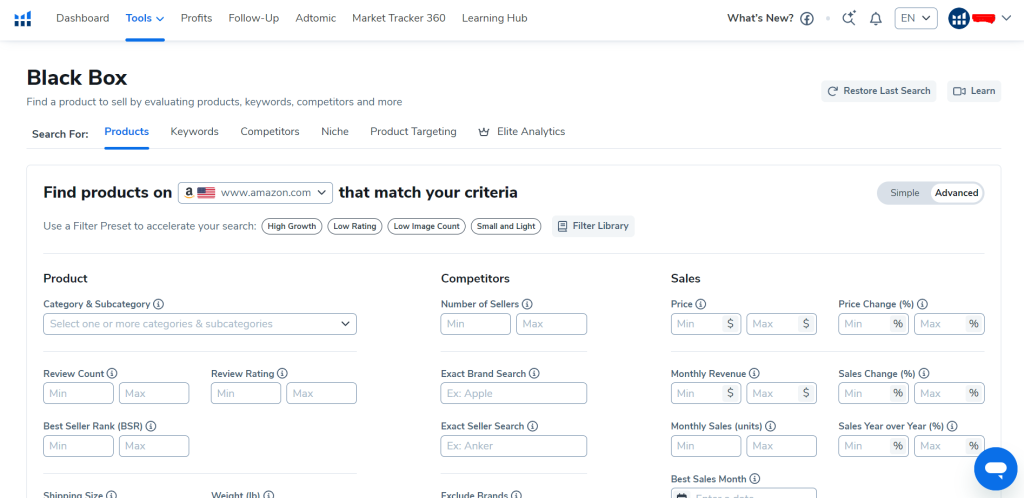The height and width of the screenshot is (498, 1024).
Task: Select the Products search tab
Action: tap(127, 132)
